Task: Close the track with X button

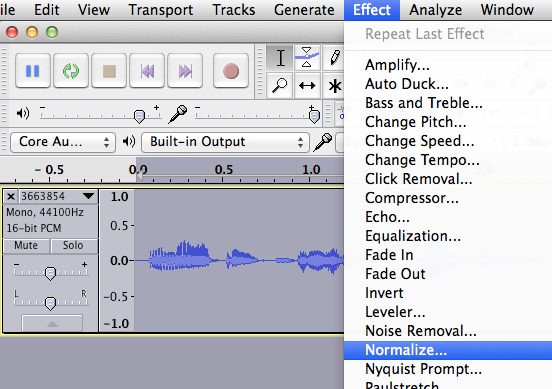Action: (x=11, y=196)
